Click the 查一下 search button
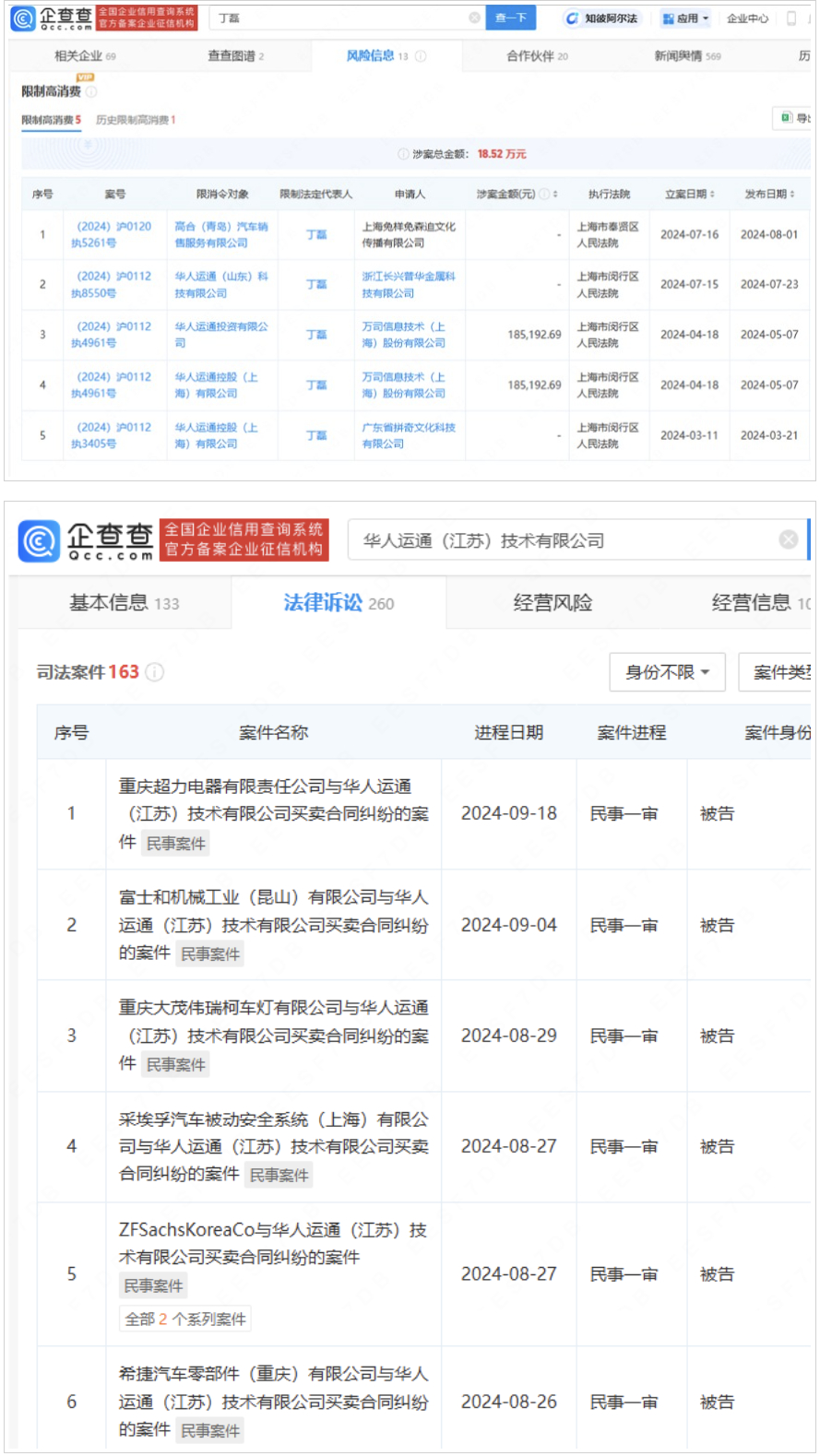The image size is (820, 1456). (x=510, y=18)
